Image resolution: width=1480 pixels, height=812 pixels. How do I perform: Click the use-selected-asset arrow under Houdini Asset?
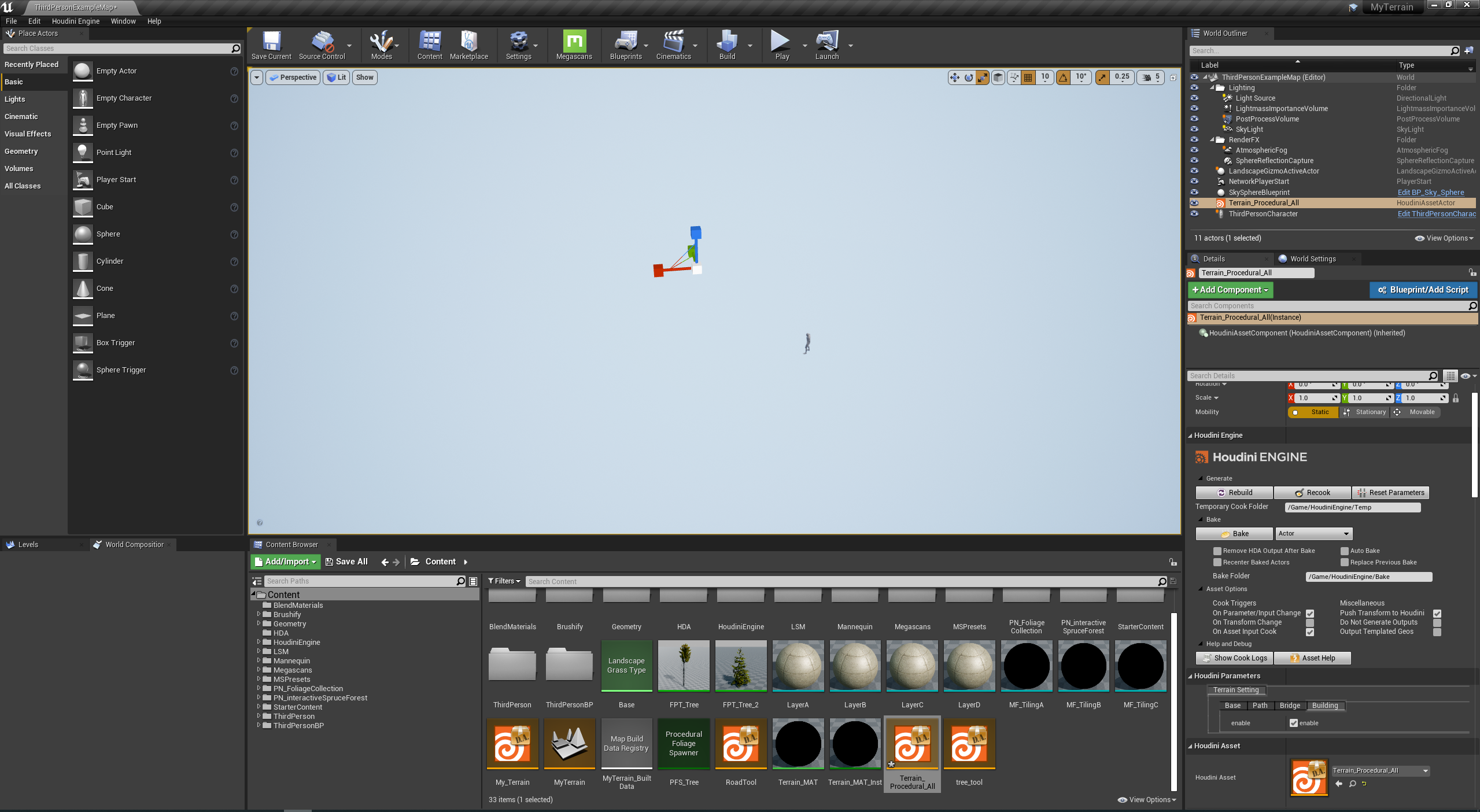point(1339,784)
